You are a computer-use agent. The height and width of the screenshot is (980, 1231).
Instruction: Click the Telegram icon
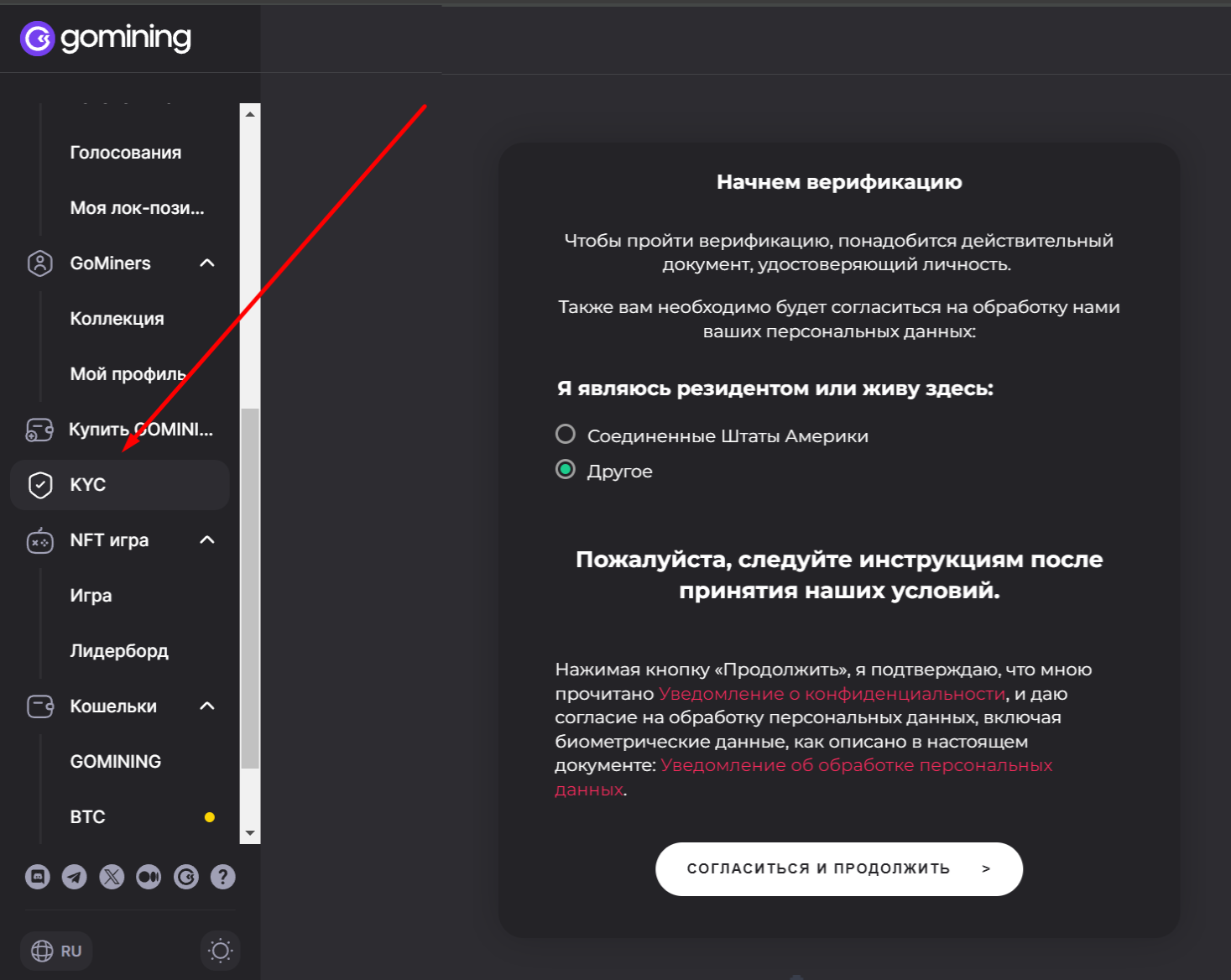[x=75, y=877]
